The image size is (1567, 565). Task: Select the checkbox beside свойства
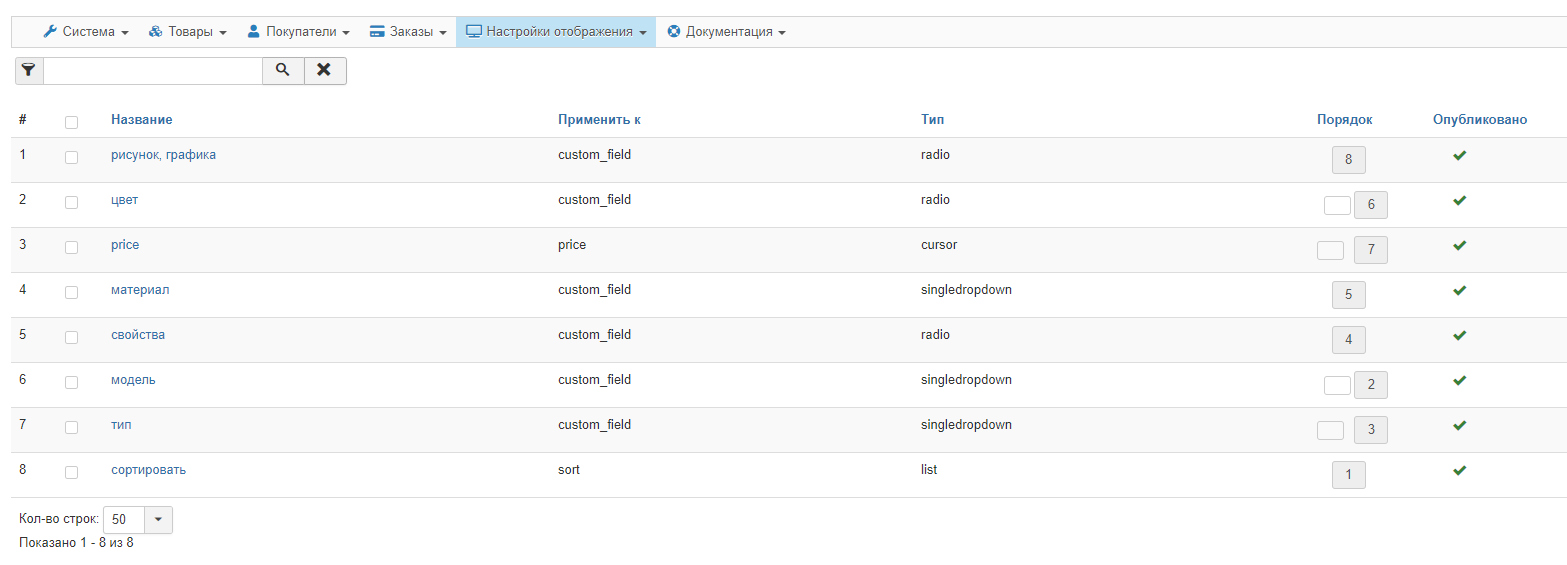click(x=71, y=337)
